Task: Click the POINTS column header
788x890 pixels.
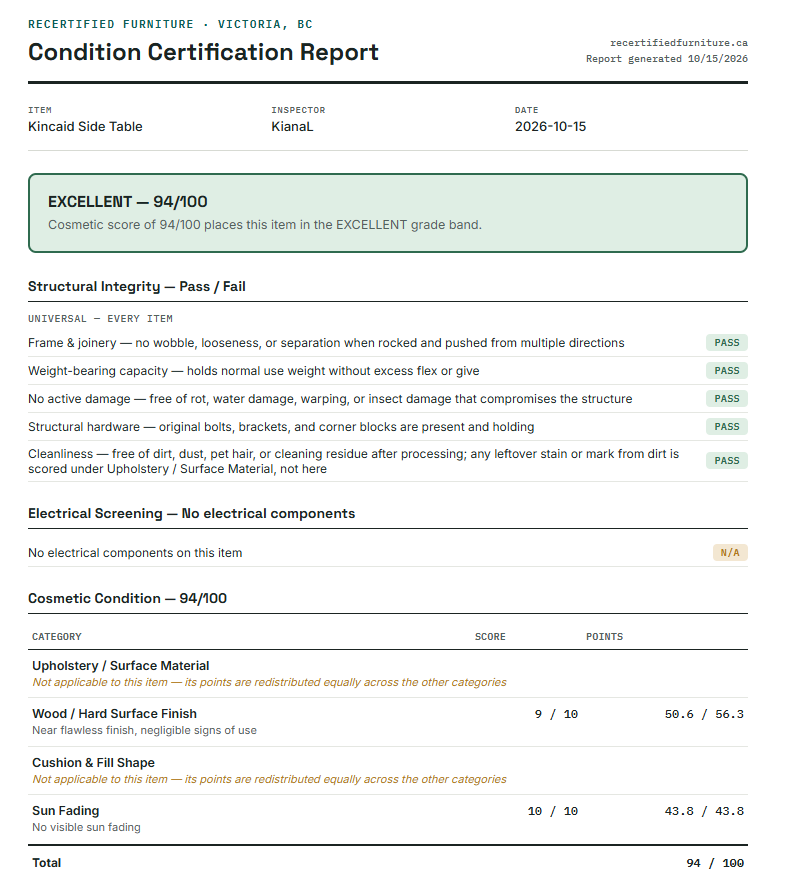Action: coord(604,637)
